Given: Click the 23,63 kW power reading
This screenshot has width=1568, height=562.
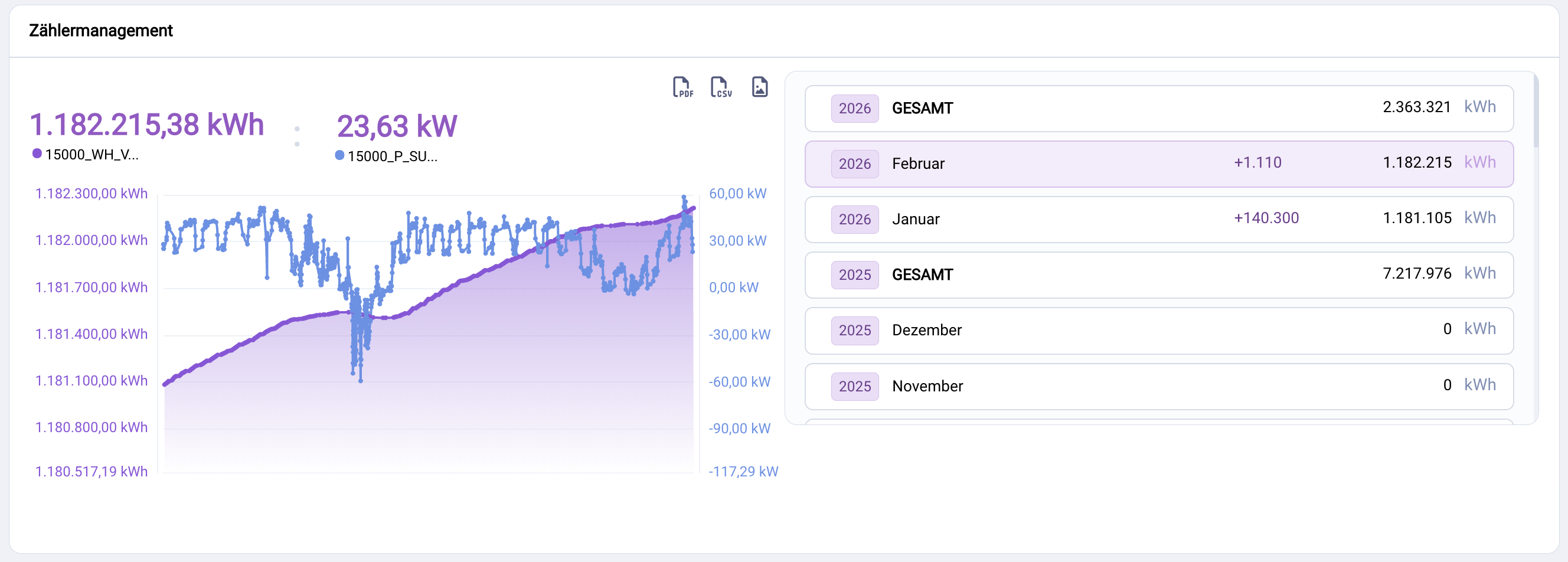Looking at the screenshot, I should click(397, 127).
